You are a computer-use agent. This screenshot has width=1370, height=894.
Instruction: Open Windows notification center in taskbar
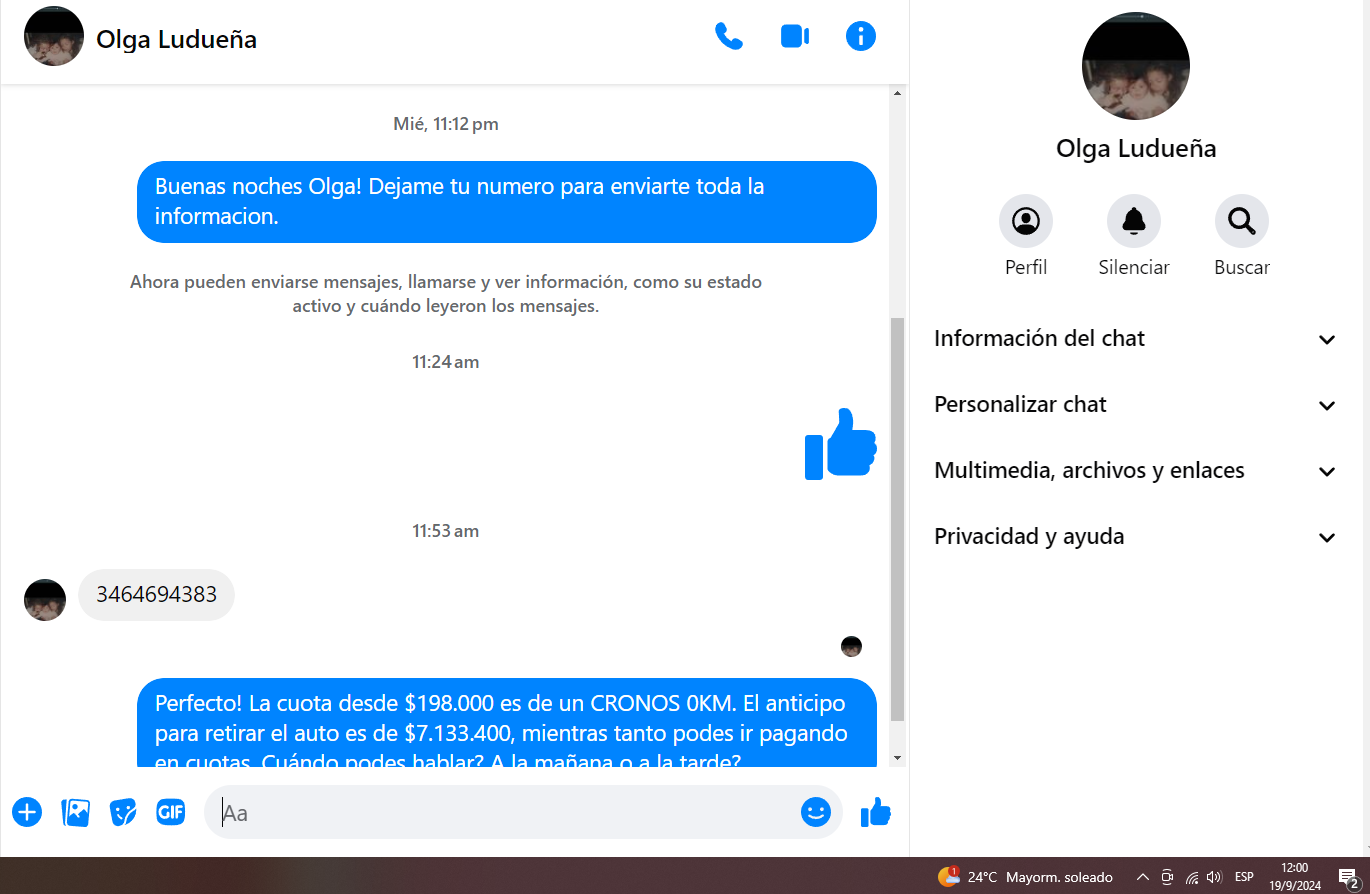1348,878
